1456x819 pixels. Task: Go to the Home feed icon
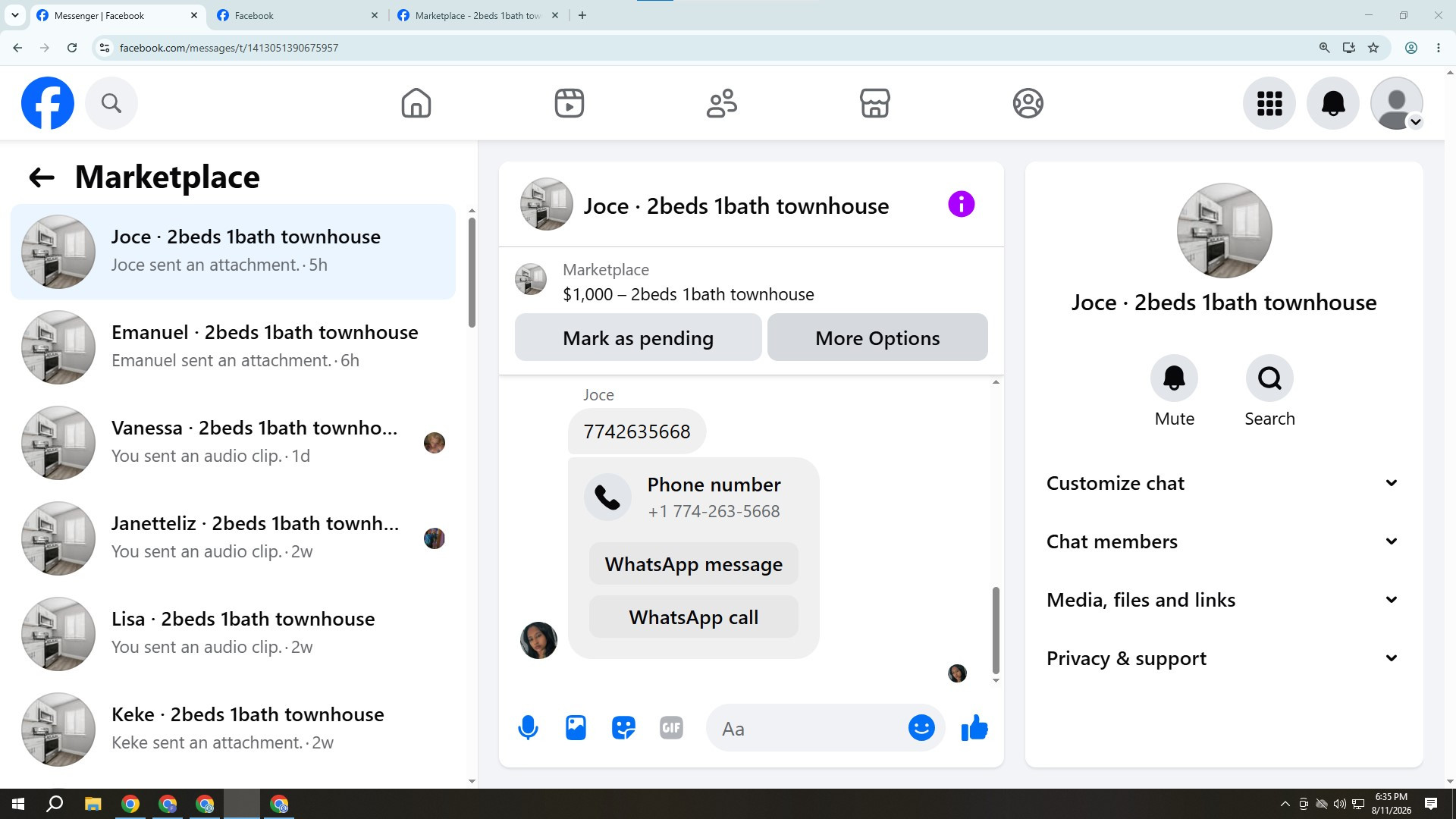(416, 103)
